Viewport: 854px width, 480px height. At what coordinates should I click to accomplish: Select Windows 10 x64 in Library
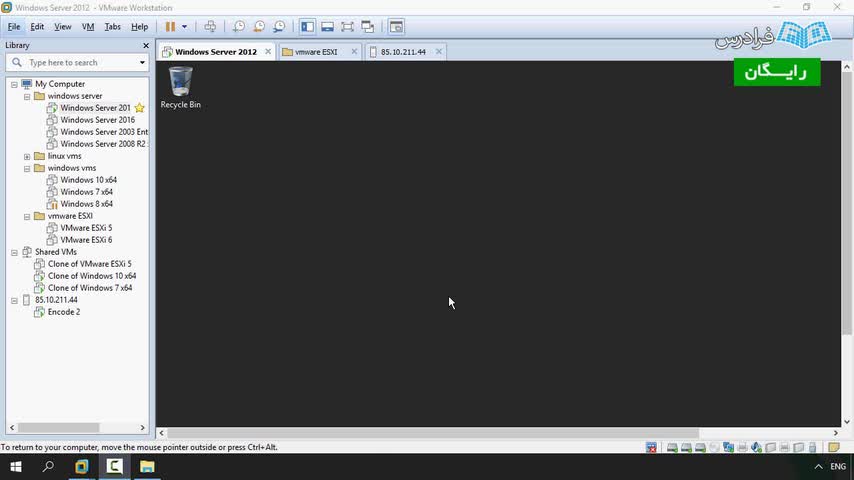tap(88, 180)
